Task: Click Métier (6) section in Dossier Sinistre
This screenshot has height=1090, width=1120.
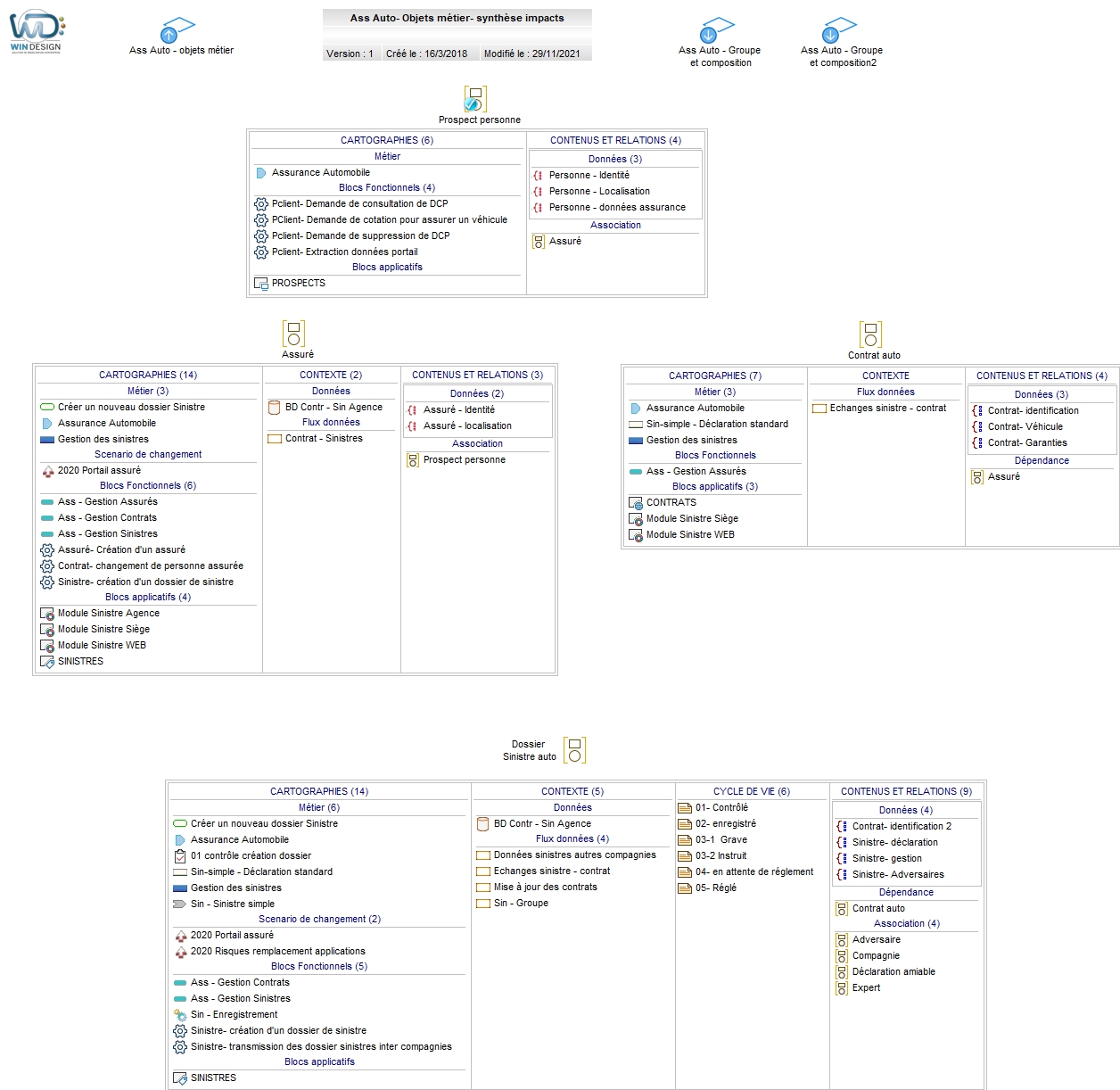Action: (319, 808)
